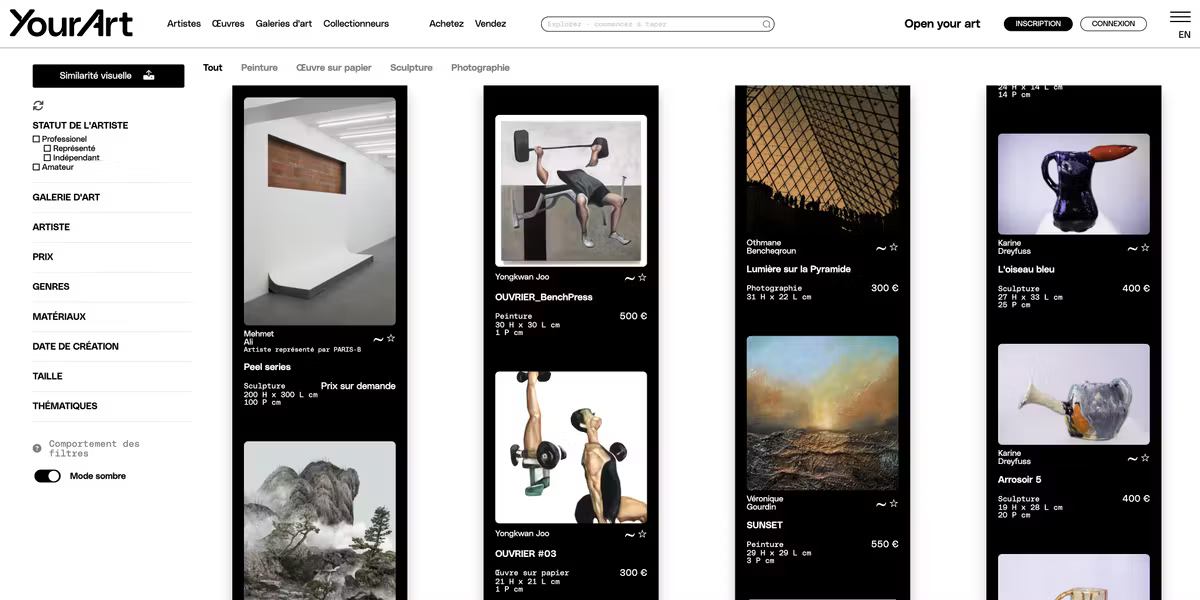Image resolution: width=1200 pixels, height=600 pixels.
Task: Click the search magnifier icon
Action: point(767,24)
